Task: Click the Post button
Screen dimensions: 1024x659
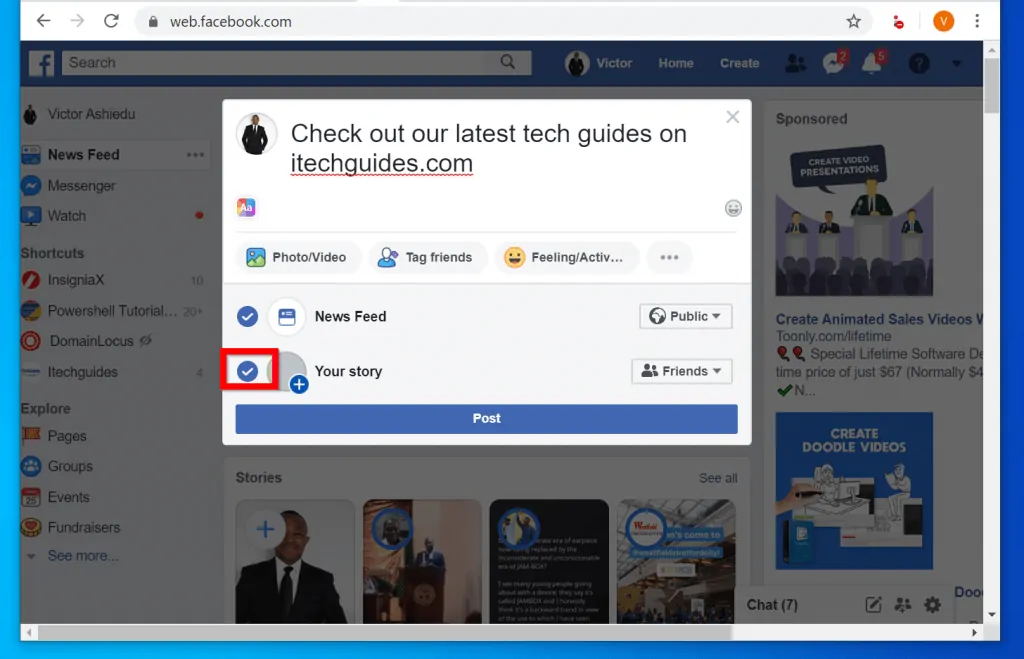Action: point(486,418)
